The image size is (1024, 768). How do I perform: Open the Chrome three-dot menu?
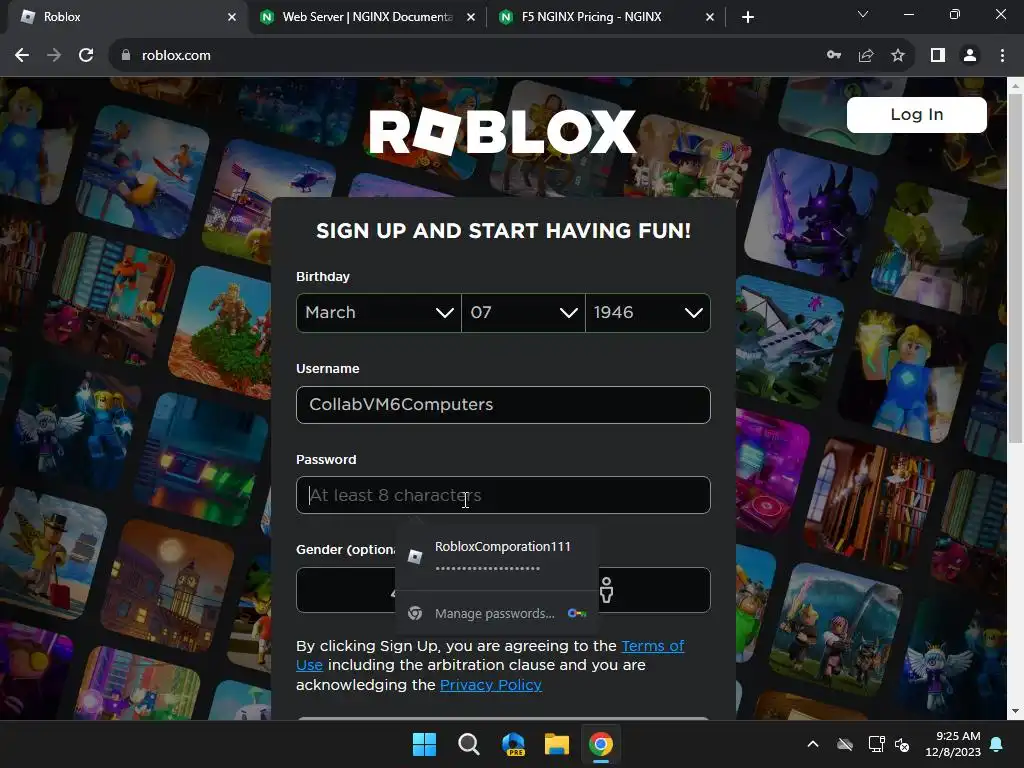click(x=1002, y=56)
